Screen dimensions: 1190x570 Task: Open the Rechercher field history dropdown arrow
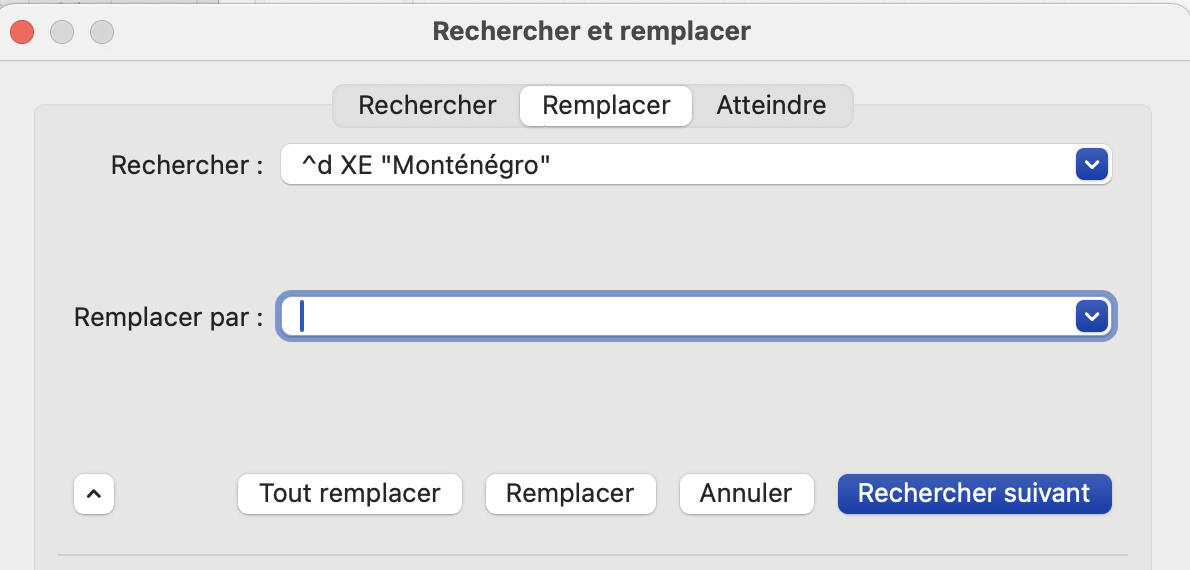point(1090,164)
